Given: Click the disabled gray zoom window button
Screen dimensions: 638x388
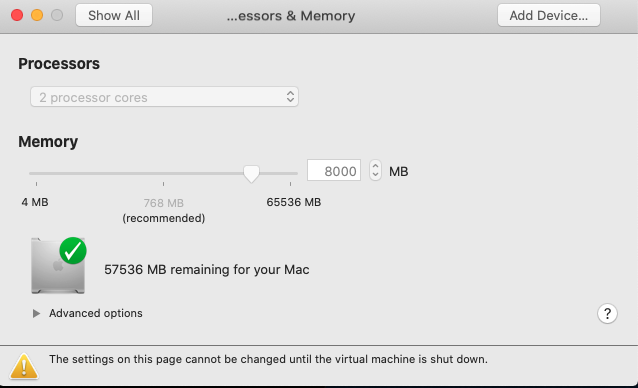Looking at the screenshot, I should click(x=57, y=15).
